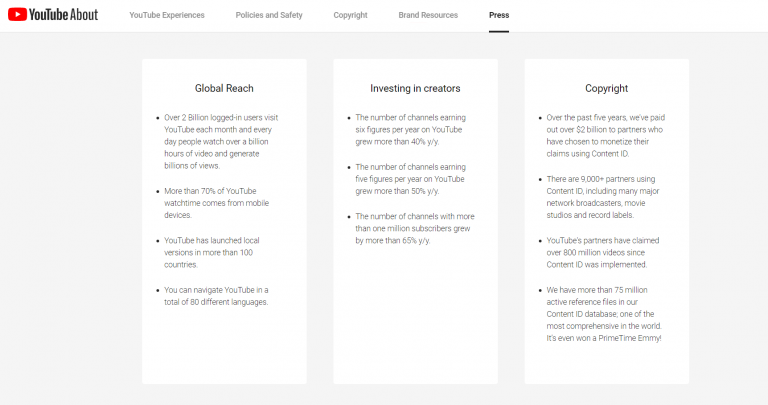Select the Copyright tab in top navigation
The image size is (768, 405).
click(350, 15)
